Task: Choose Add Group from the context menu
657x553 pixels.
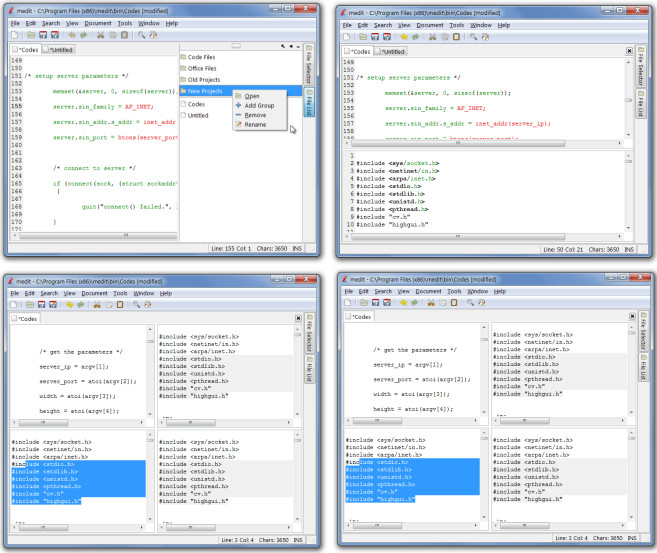Action: (x=259, y=106)
